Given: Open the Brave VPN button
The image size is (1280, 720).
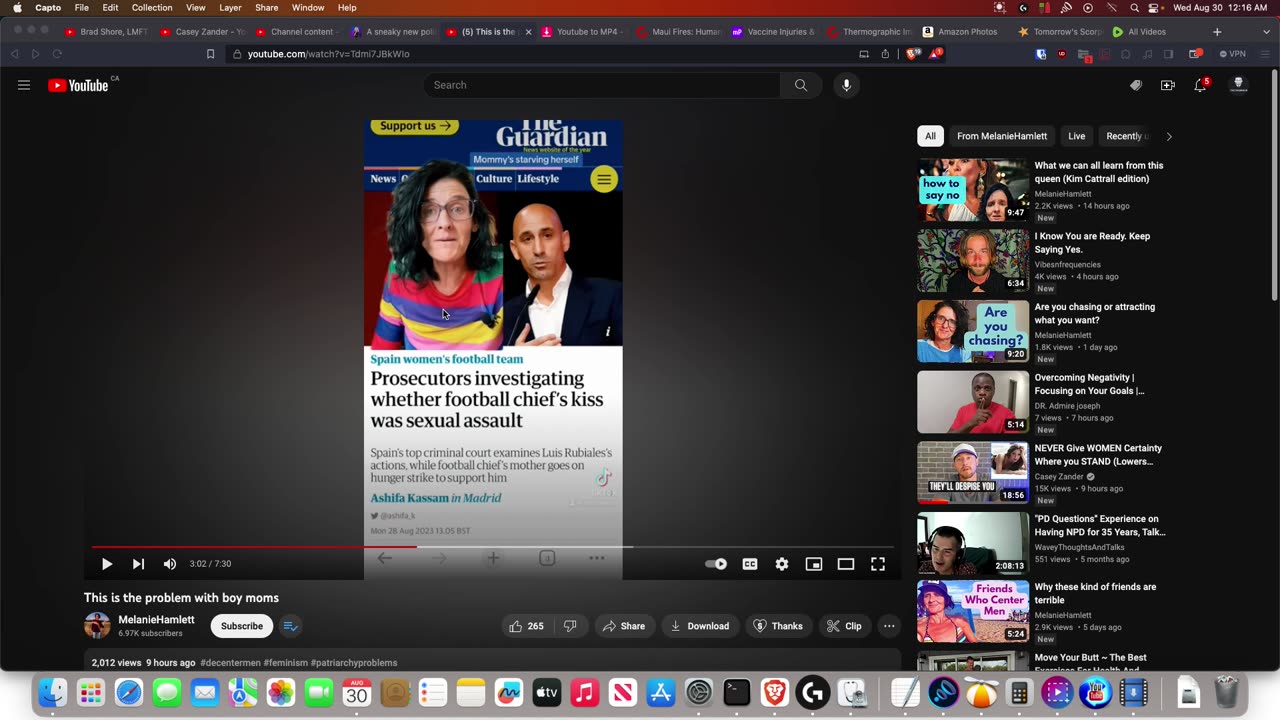Looking at the screenshot, I should (1233, 54).
